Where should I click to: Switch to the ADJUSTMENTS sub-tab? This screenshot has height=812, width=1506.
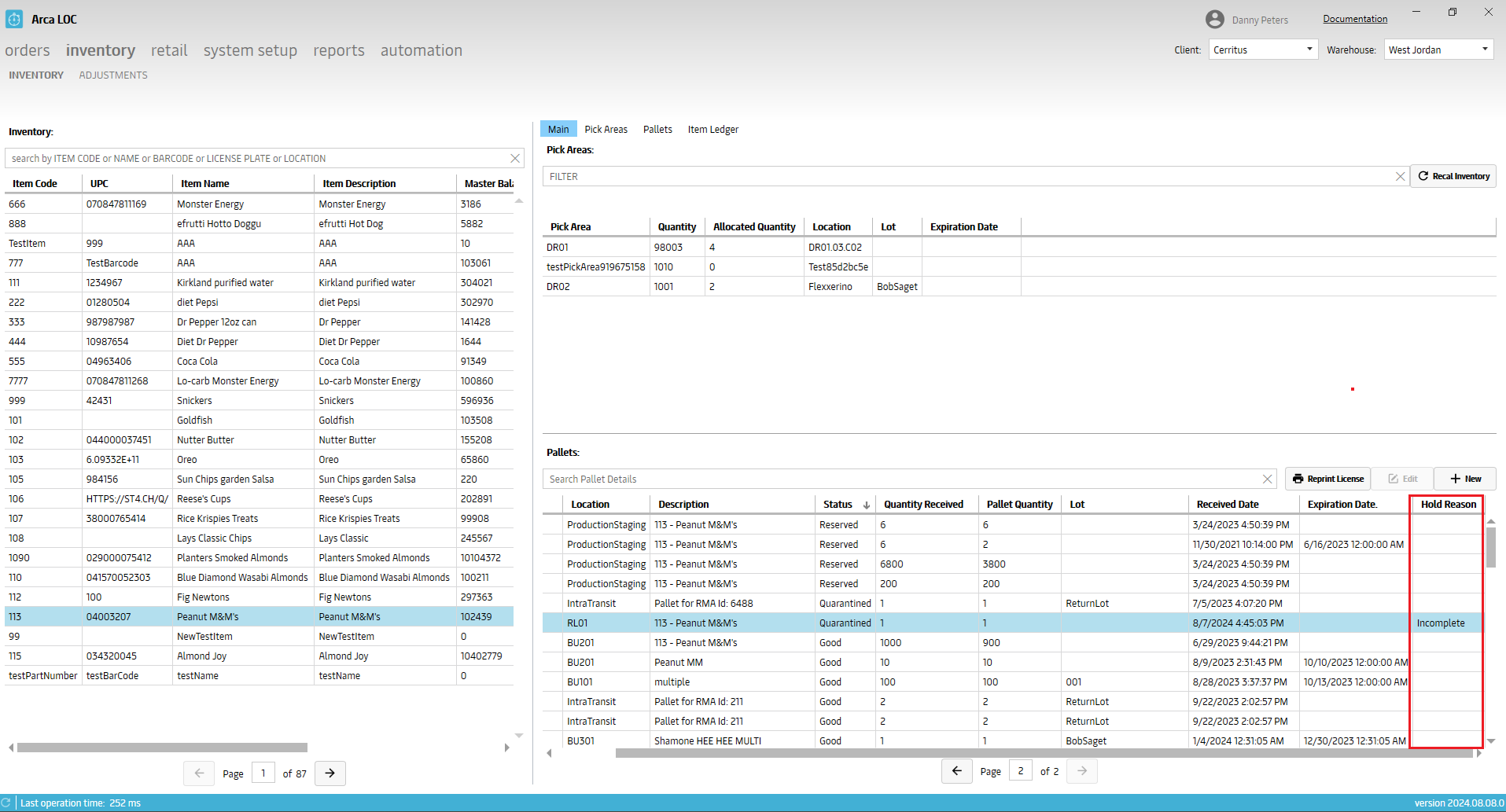(113, 75)
